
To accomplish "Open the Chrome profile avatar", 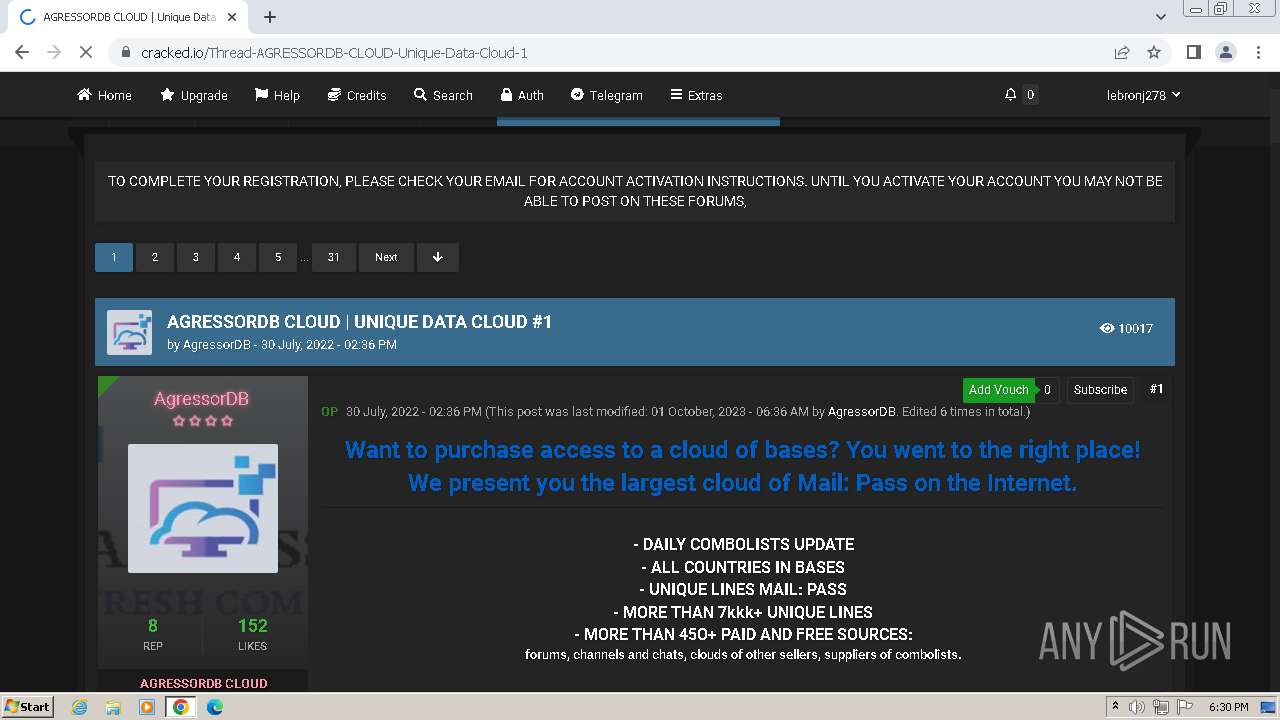I will [x=1225, y=52].
